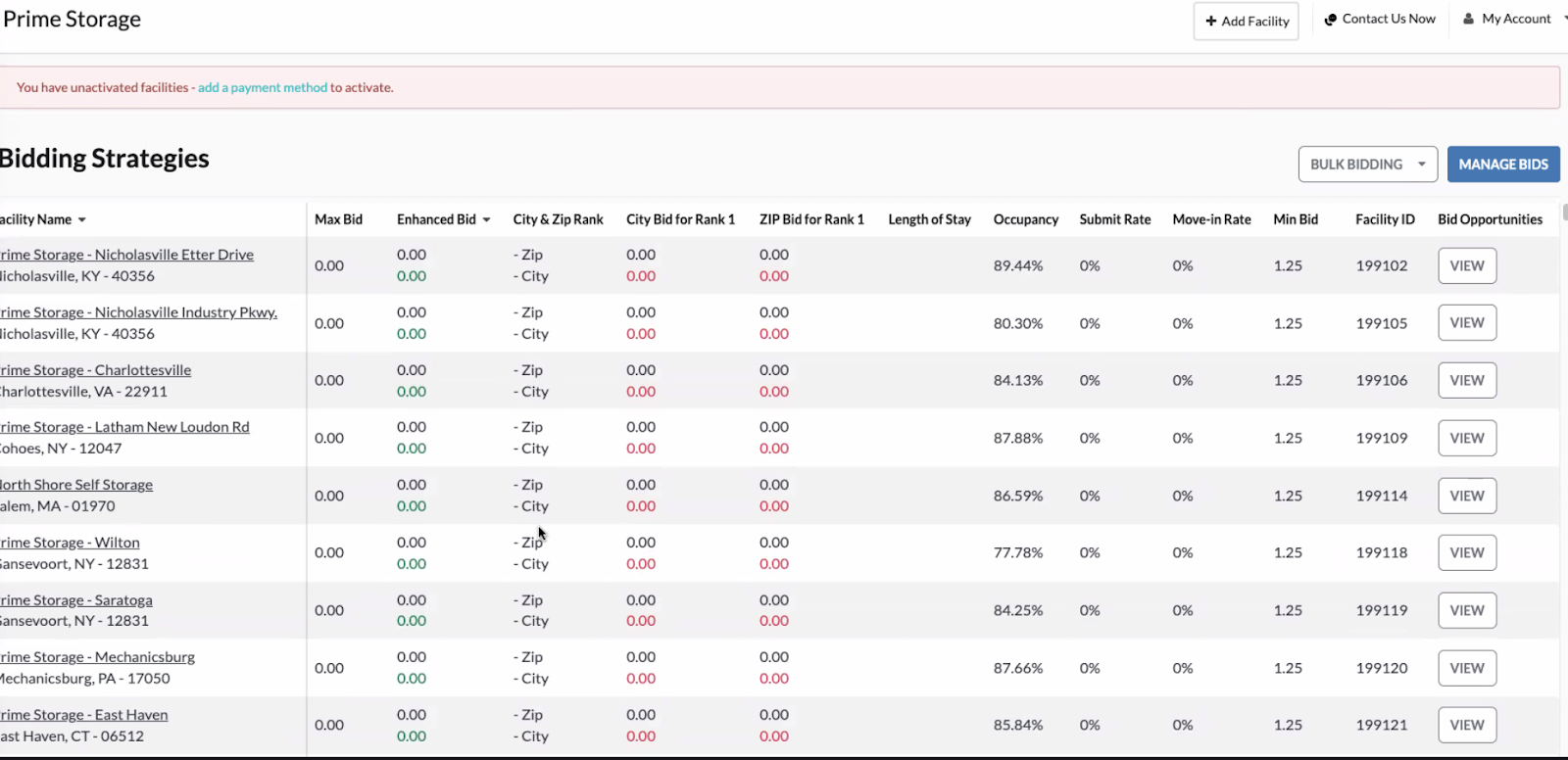Click the Prime Storage site title
This screenshot has height=760, width=1568.
(72, 20)
